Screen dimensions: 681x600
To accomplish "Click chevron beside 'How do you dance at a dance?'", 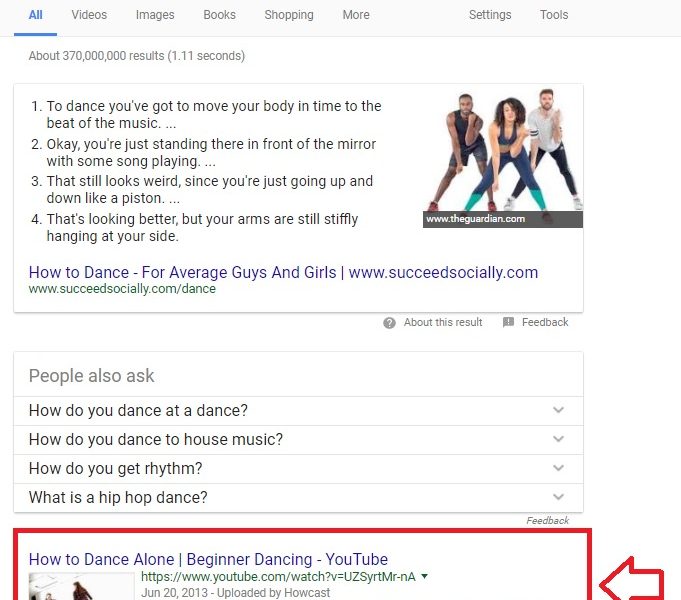I will pyautogui.click(x=559, y=410).
